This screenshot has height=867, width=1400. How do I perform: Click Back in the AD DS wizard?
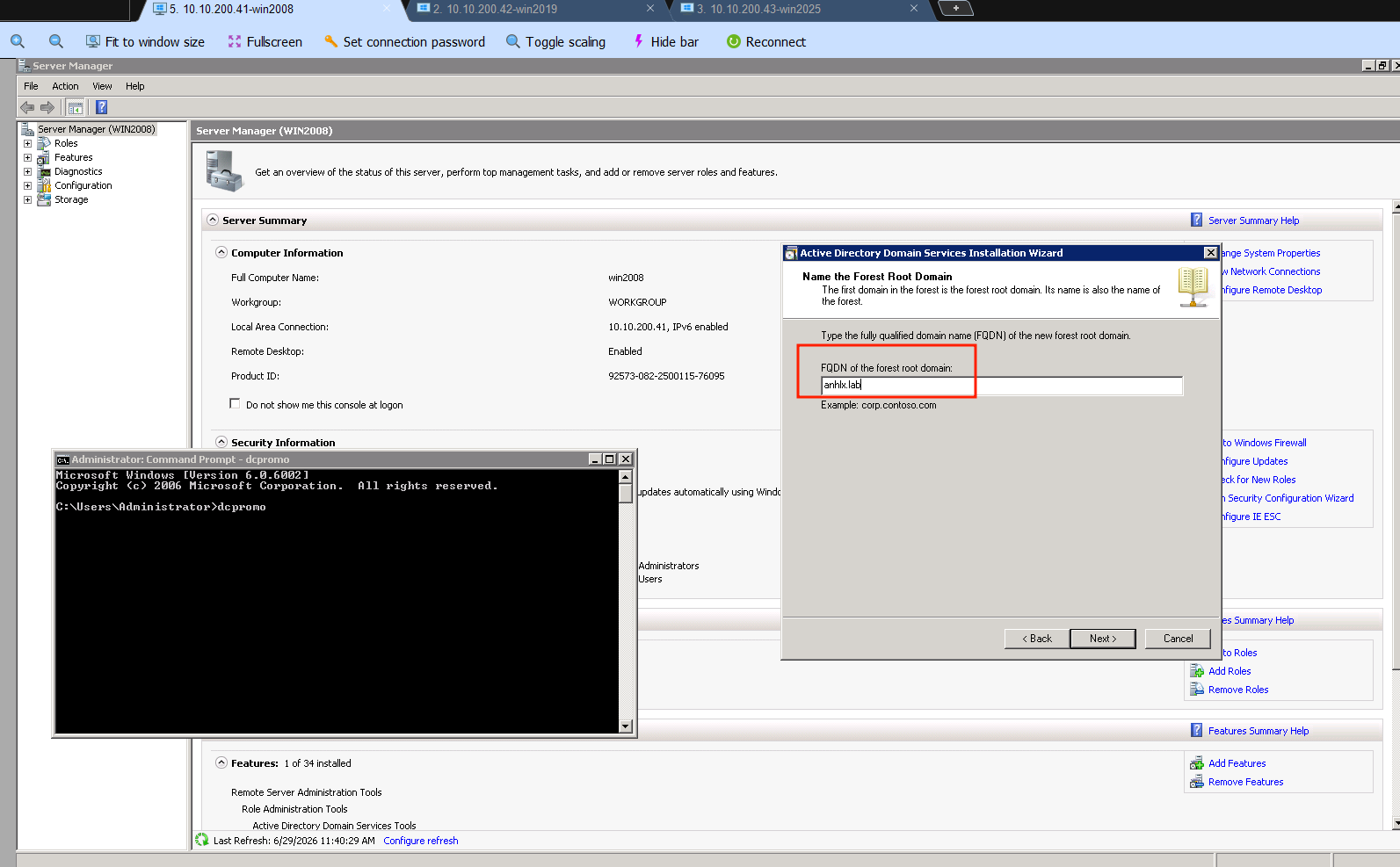(1037, 639)
